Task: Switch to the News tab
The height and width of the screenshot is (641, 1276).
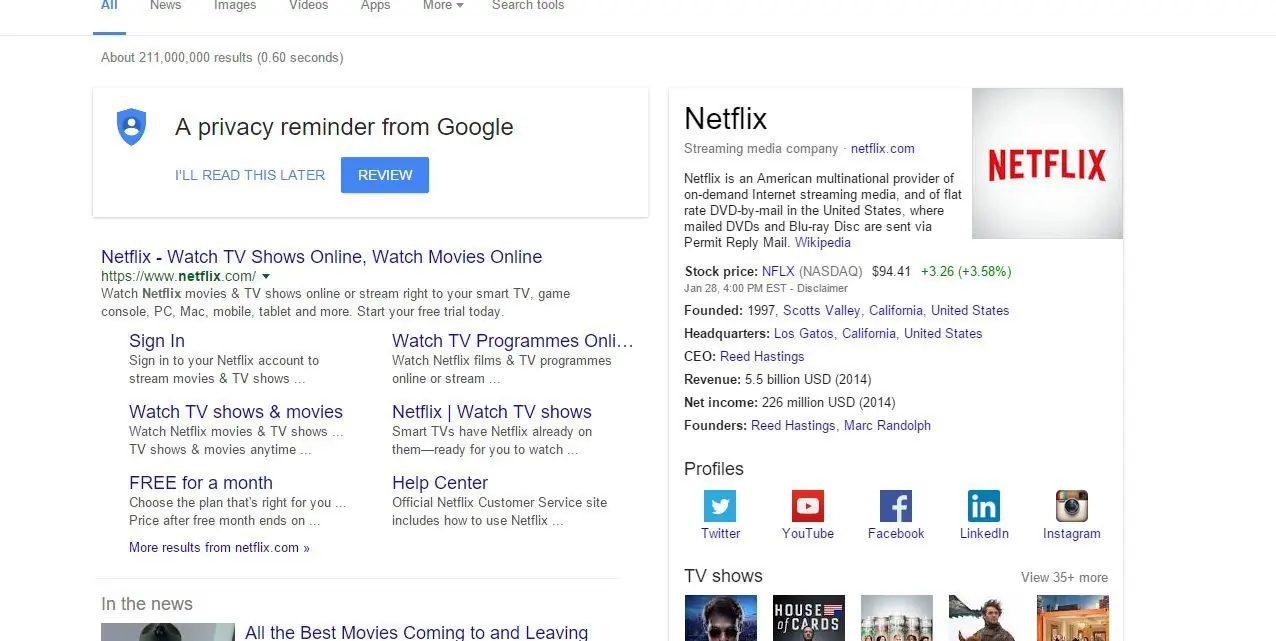Action: point(166,6)
